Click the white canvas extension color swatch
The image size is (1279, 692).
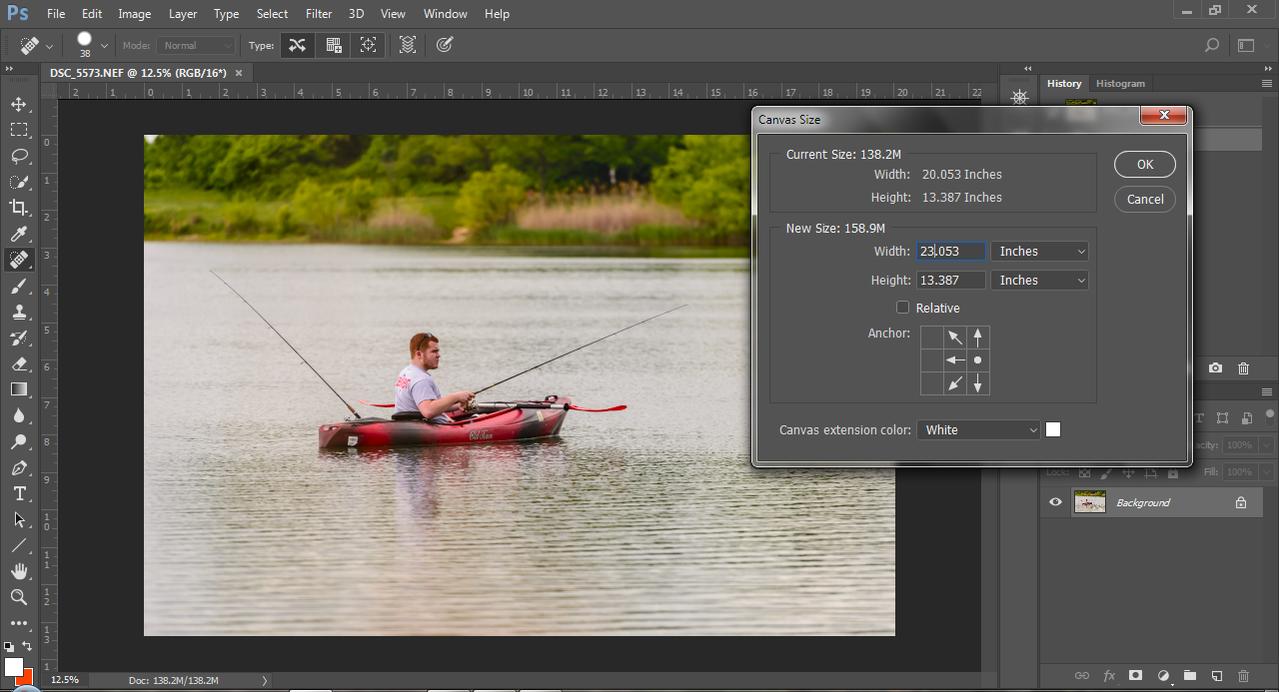(x=1053, y=430)
